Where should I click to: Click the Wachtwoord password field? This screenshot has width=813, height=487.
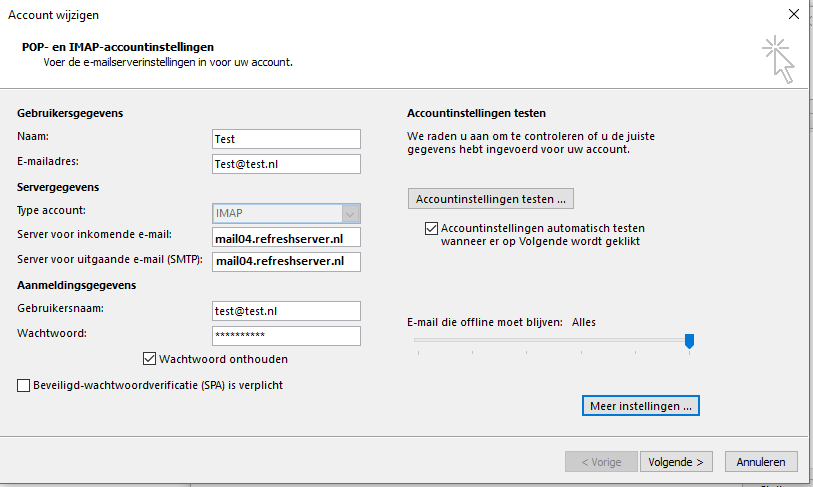286,336
